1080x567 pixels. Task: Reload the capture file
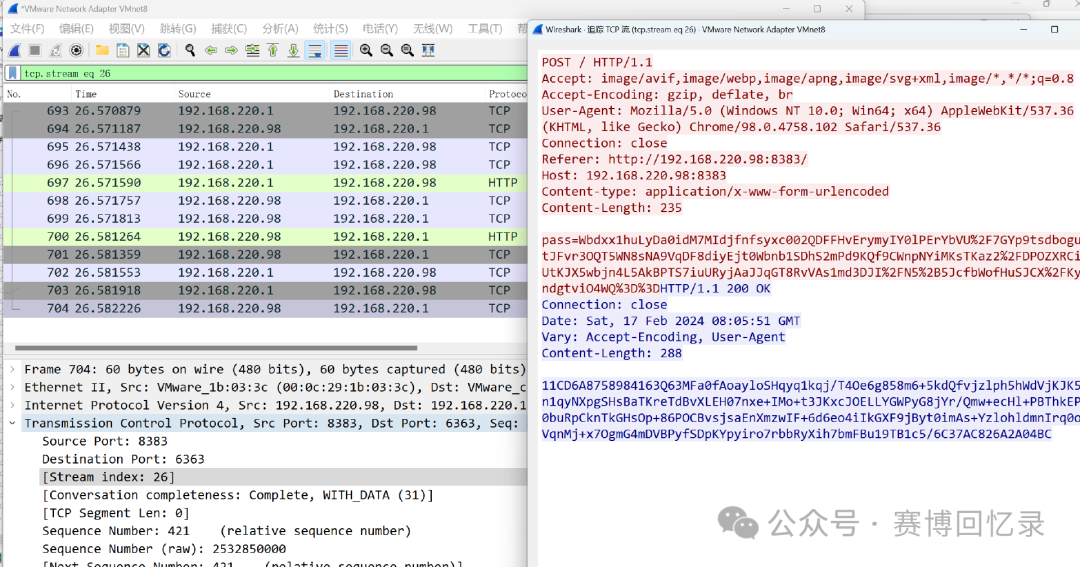(x=164, y=50)
